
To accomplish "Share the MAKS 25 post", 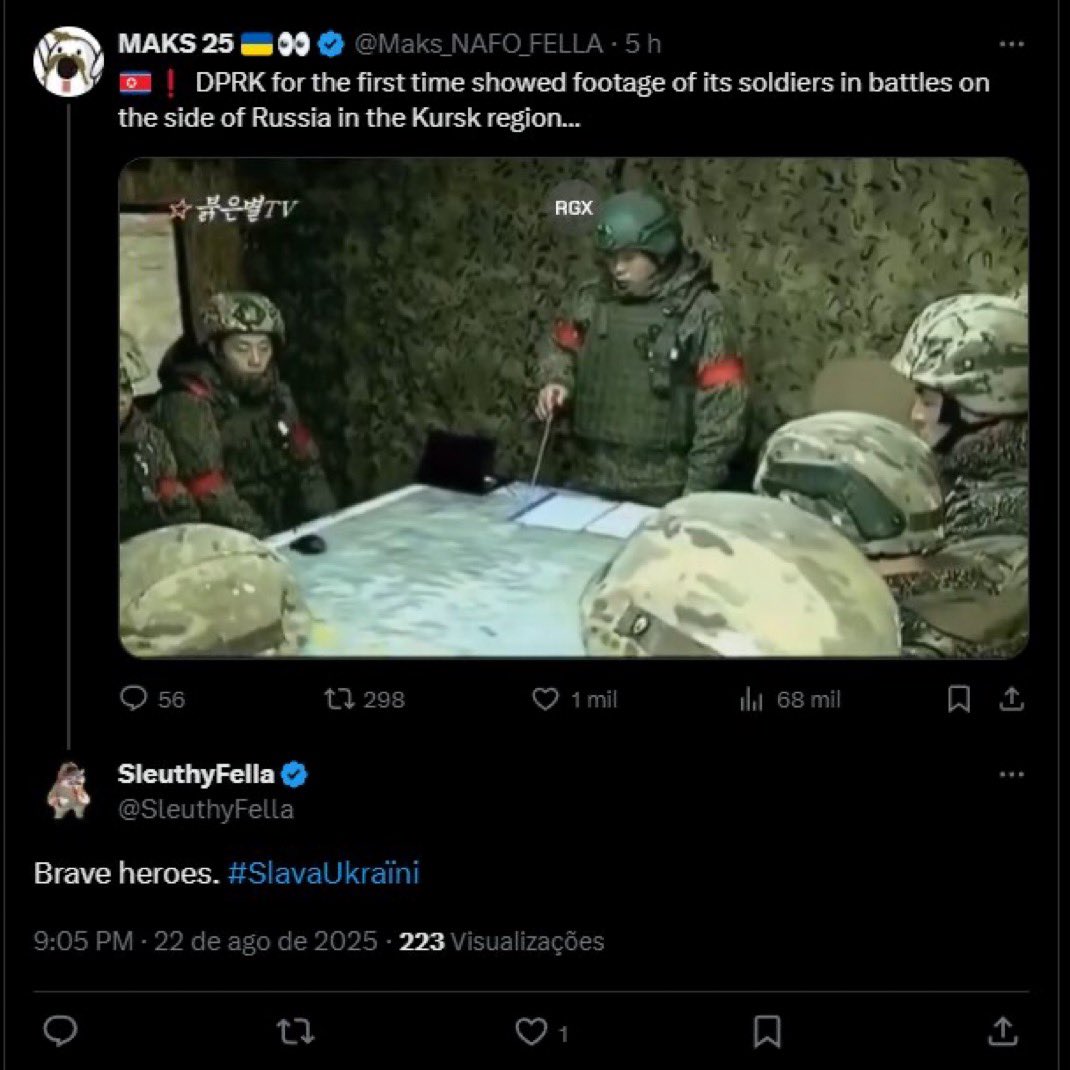I will tap(1012, 699).
